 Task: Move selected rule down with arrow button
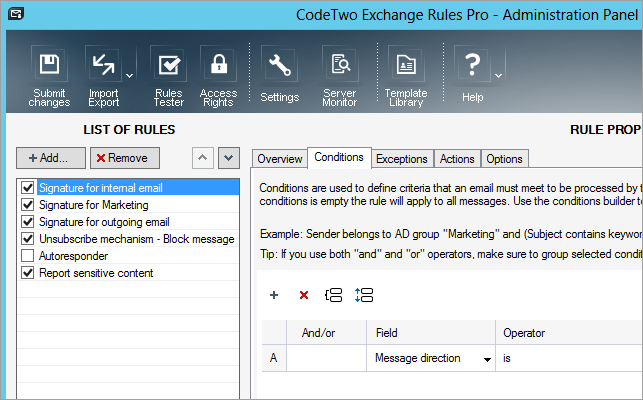pos(229,158)
